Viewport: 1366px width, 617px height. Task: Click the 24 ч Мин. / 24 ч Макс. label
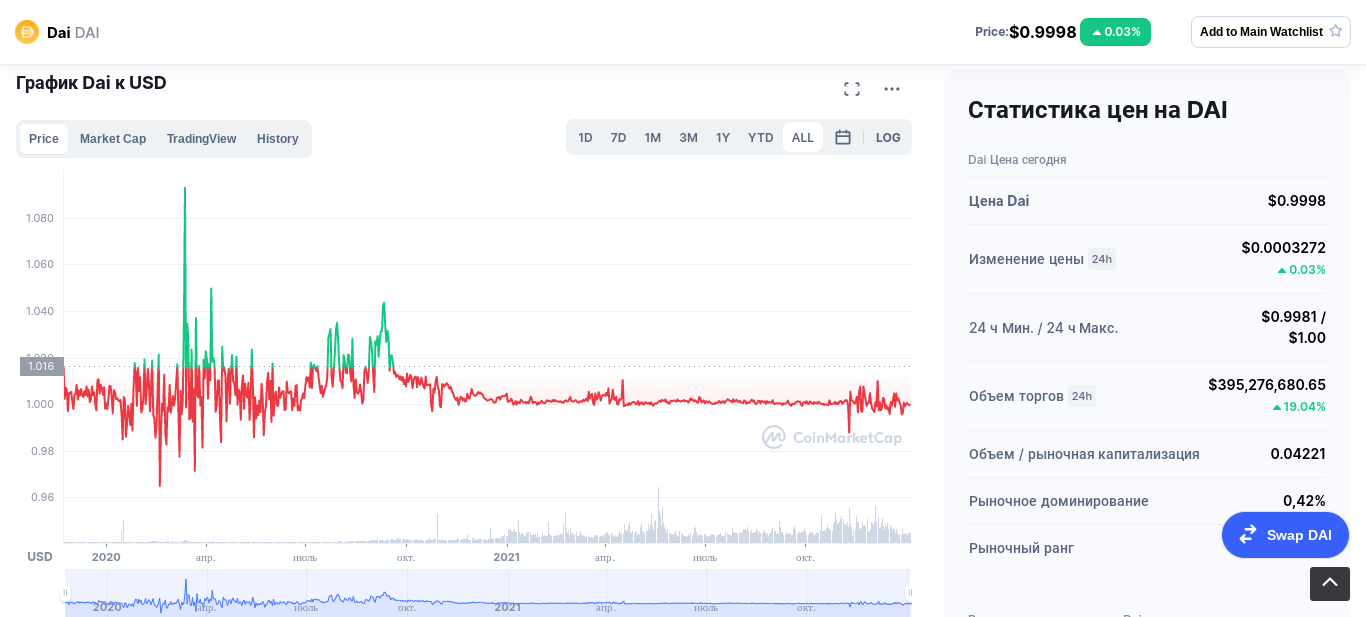click(x=1044, y=328)
